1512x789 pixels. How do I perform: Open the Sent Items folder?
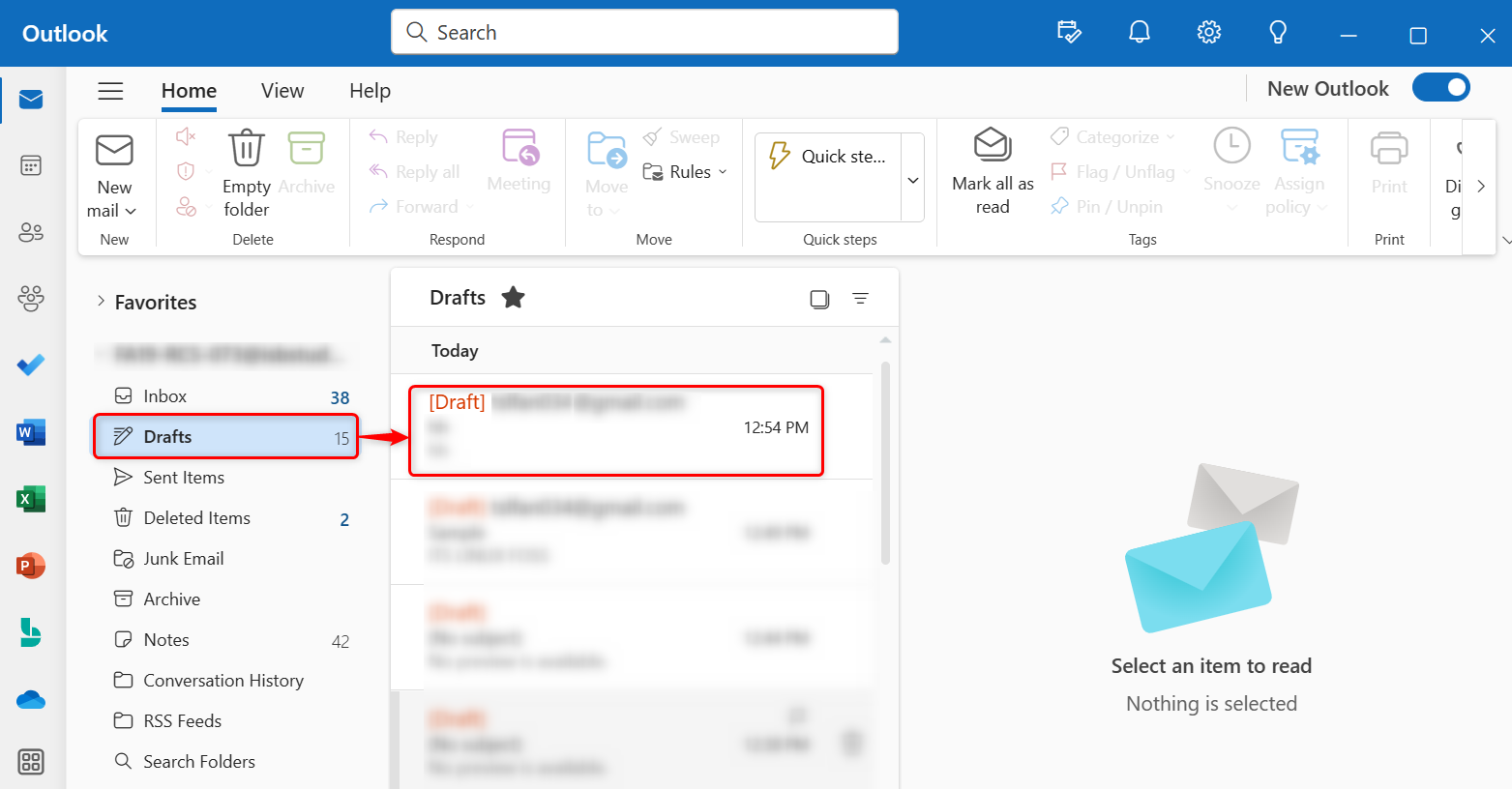point(226,478)
